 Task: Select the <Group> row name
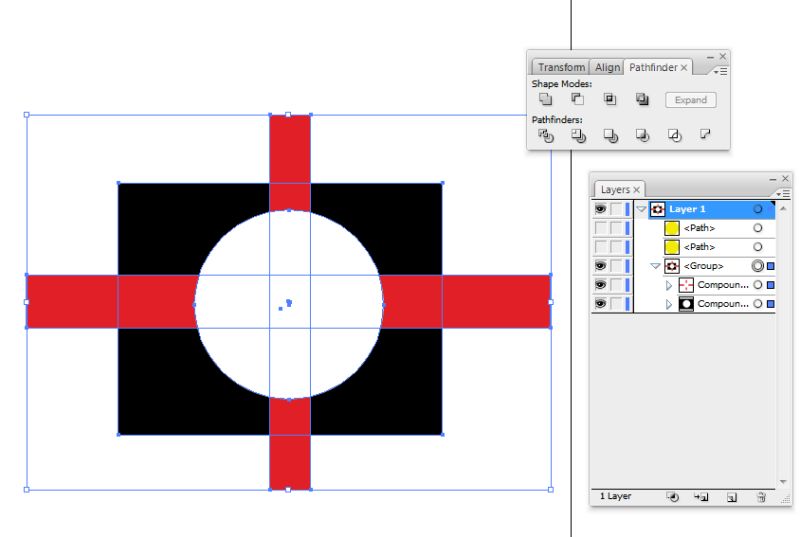(703, 266)
